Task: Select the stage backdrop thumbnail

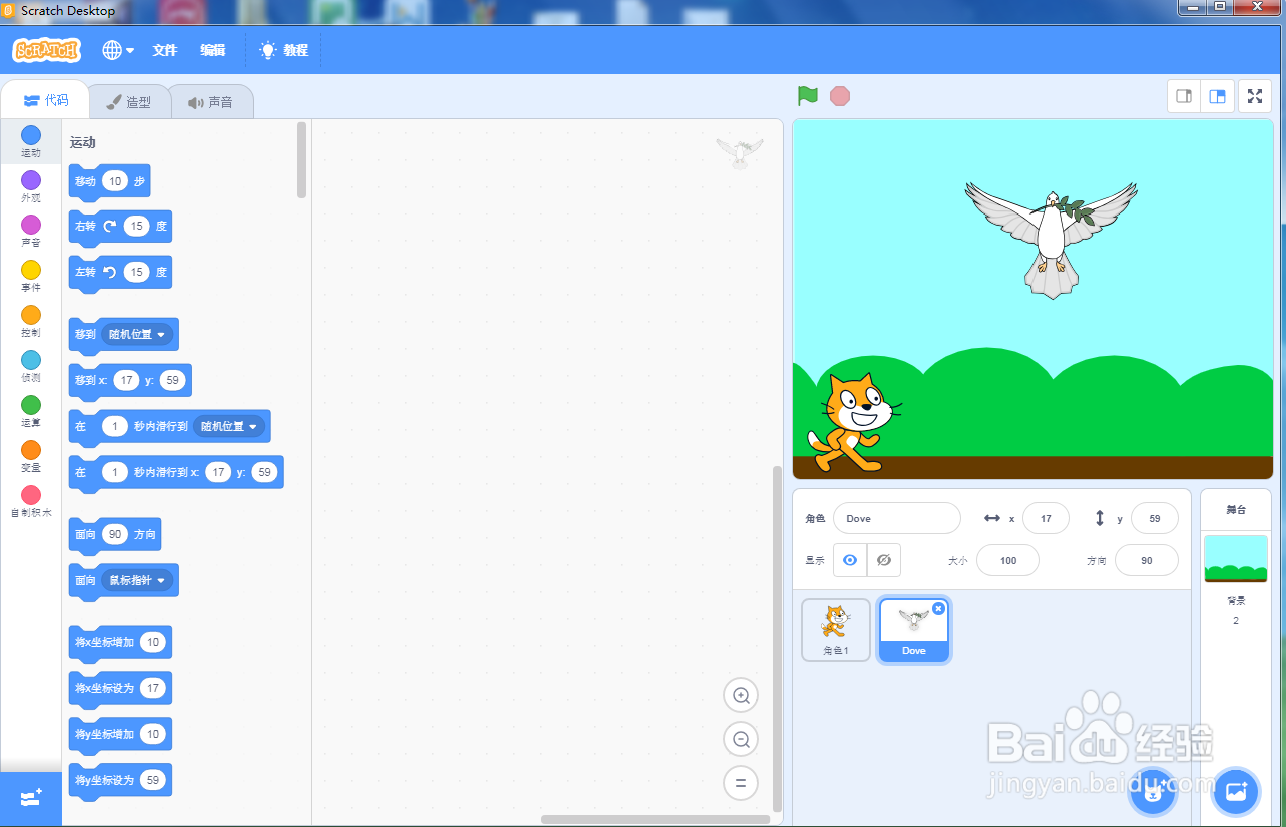Action: (1236, 558)
